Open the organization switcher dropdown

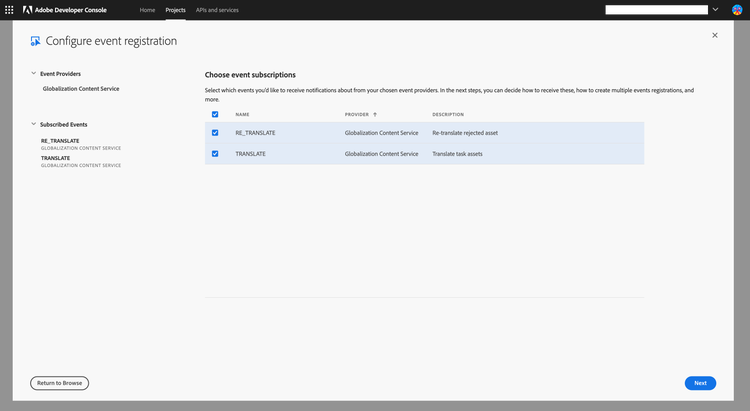coord(715,9)
